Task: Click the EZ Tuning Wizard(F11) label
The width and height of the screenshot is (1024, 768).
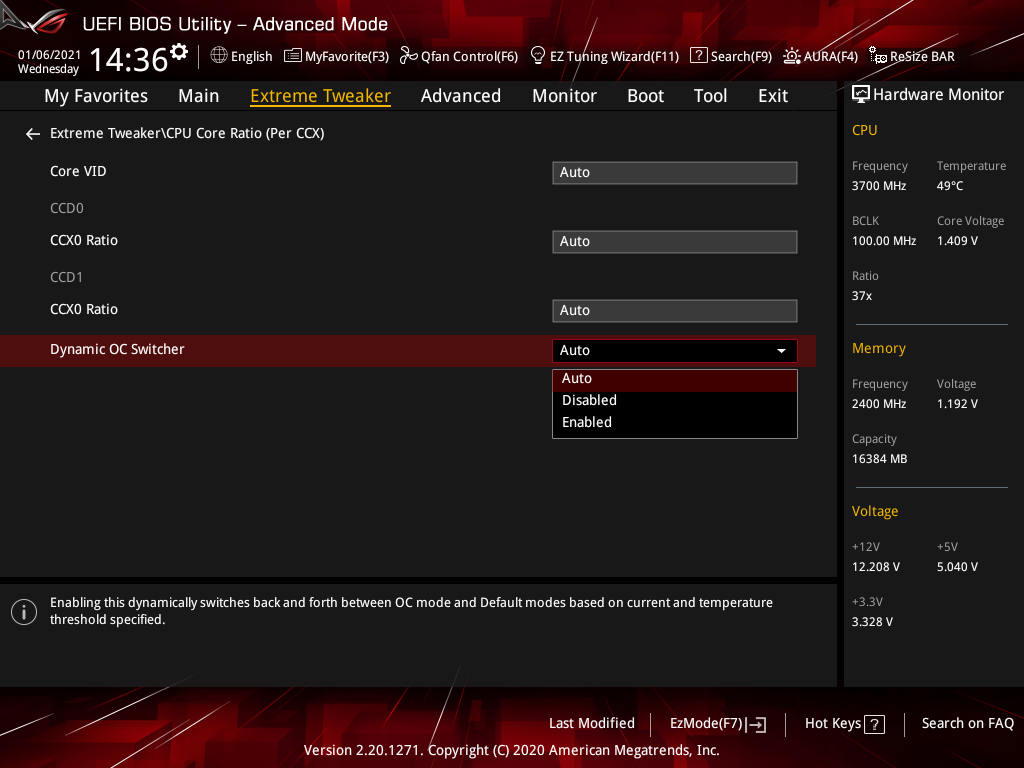Action: point(614,56)
